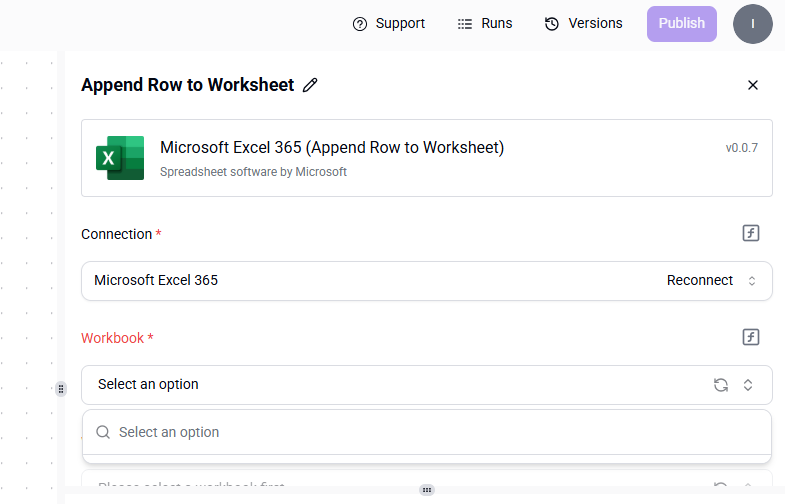
Task: Click the left panel resize handle
Action: point(61,389)
